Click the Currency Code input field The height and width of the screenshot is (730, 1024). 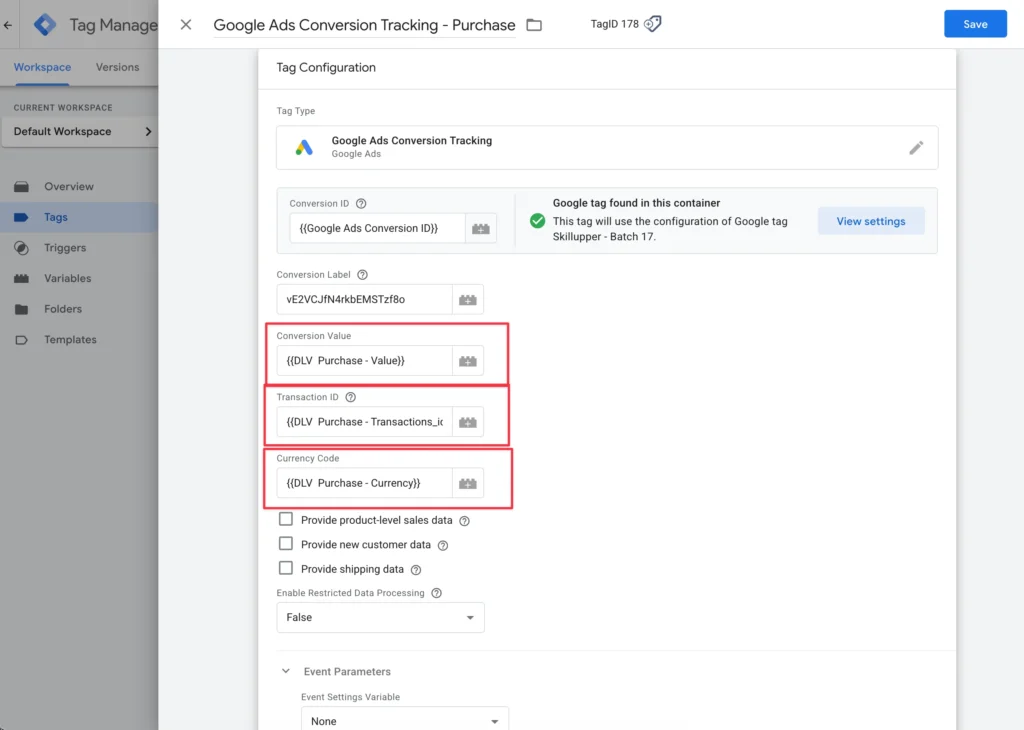click(x=364, y=484)
